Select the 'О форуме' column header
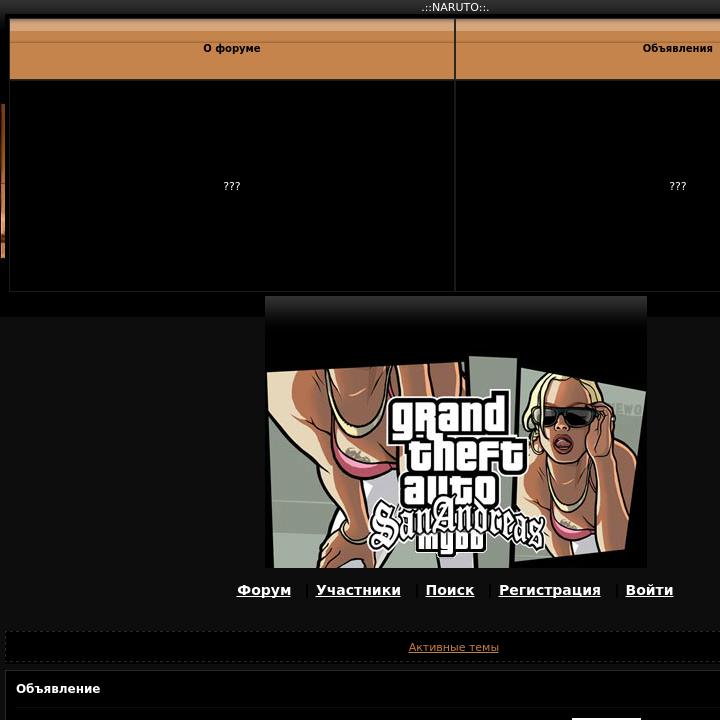Viewport: 720px width, 720px height. pos(232,48)
